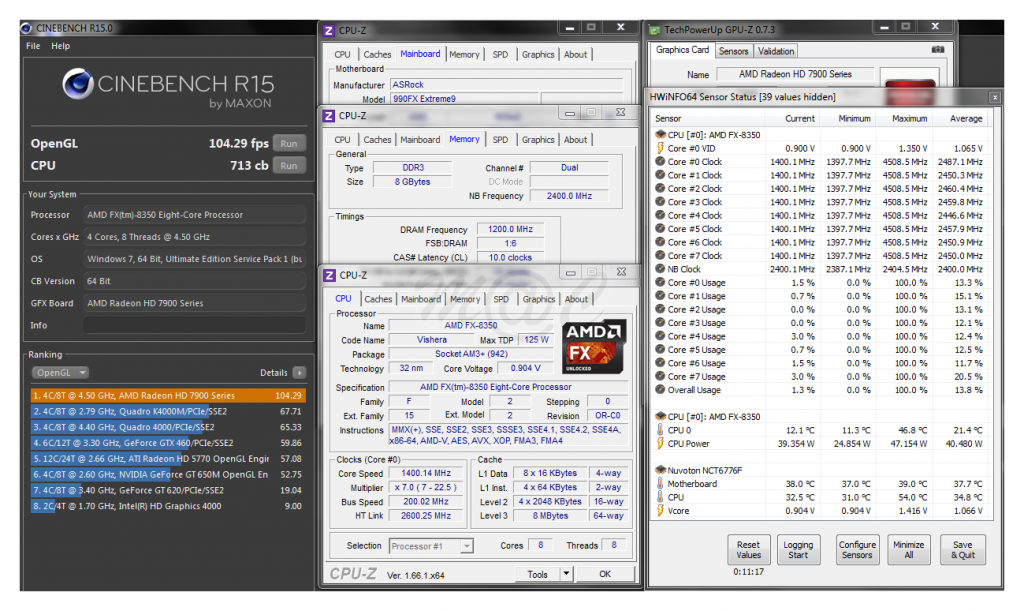Run the CPU benchmark in Cinebench
Image resolution: width=1024 pixels, height=610 pixels.
tap(289, 166)
